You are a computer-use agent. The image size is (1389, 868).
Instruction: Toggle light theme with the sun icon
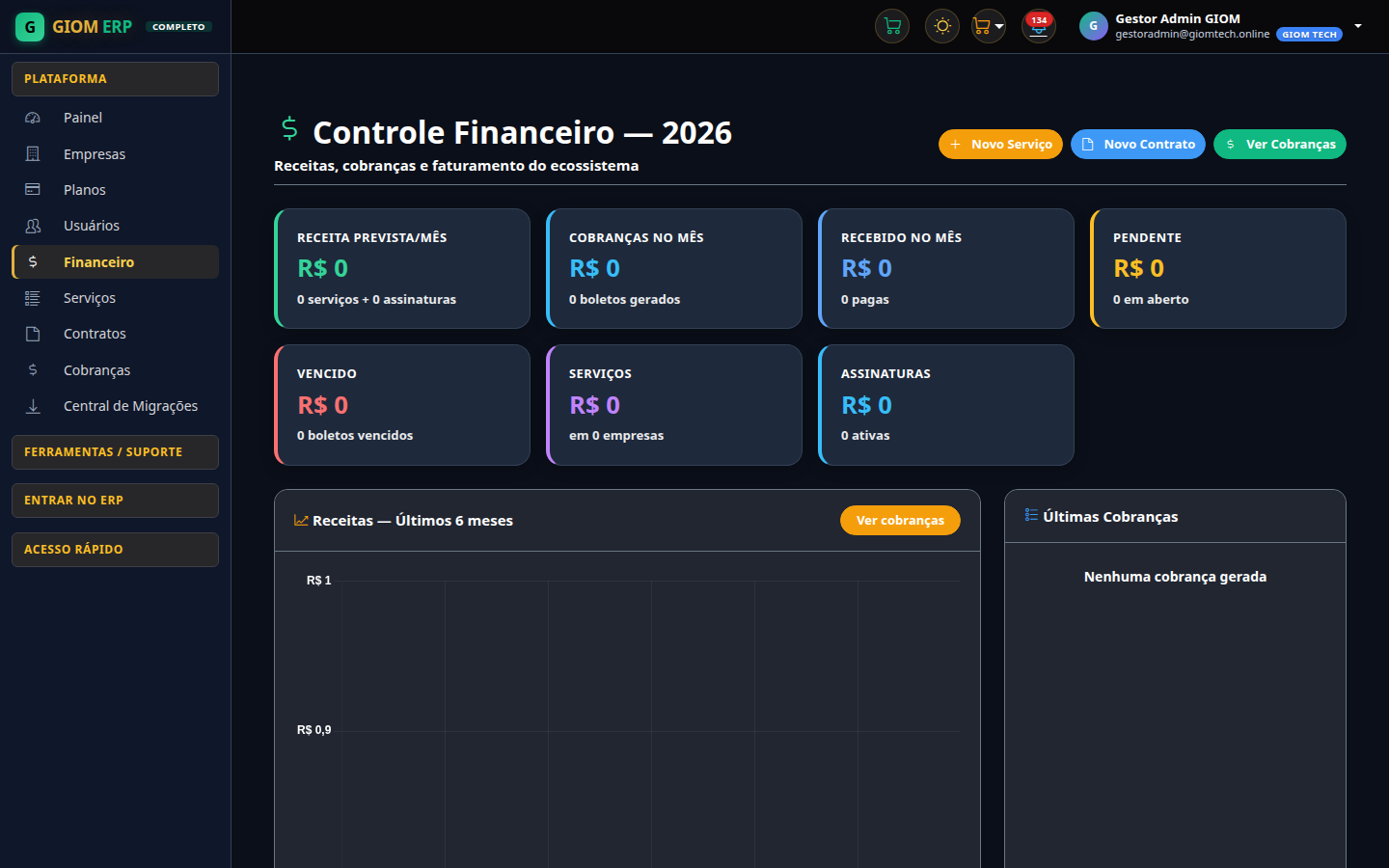[942, 26]
